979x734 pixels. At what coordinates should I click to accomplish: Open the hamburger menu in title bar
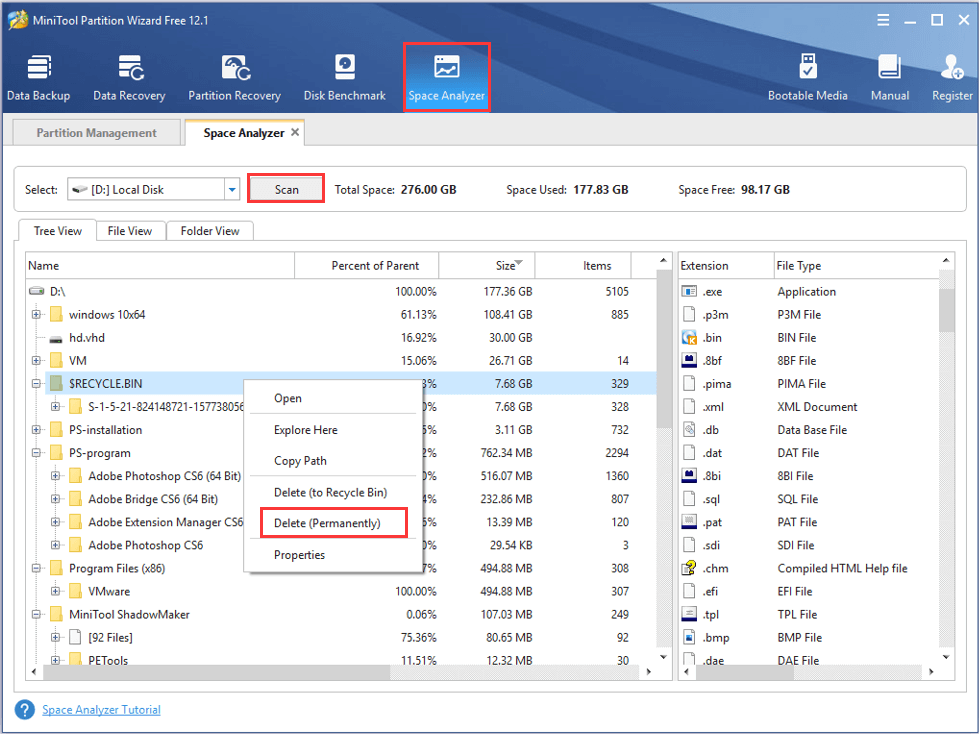883,21
